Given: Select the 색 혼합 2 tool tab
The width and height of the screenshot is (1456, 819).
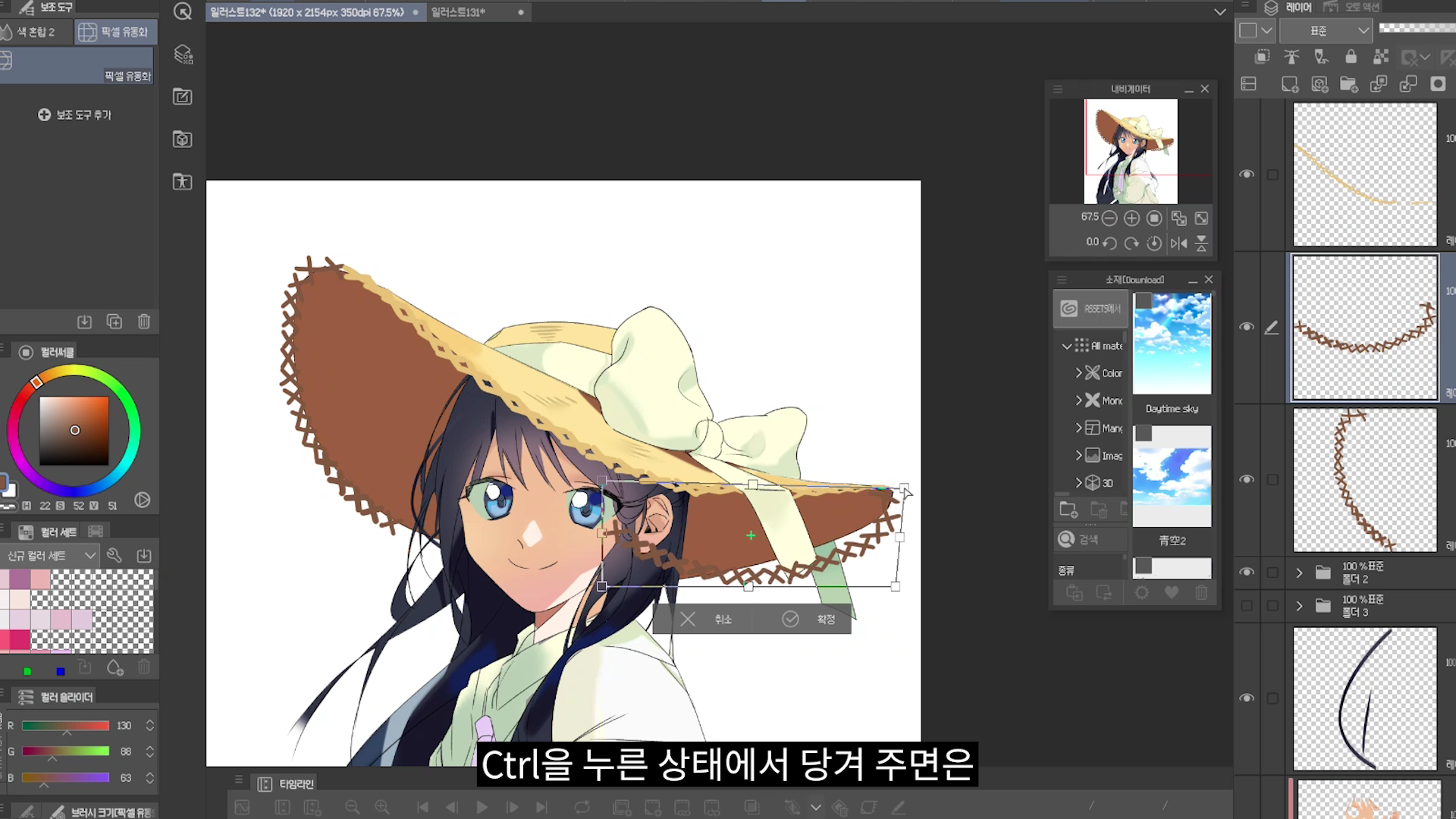Looking at the screenshot, I should point(36,32).
